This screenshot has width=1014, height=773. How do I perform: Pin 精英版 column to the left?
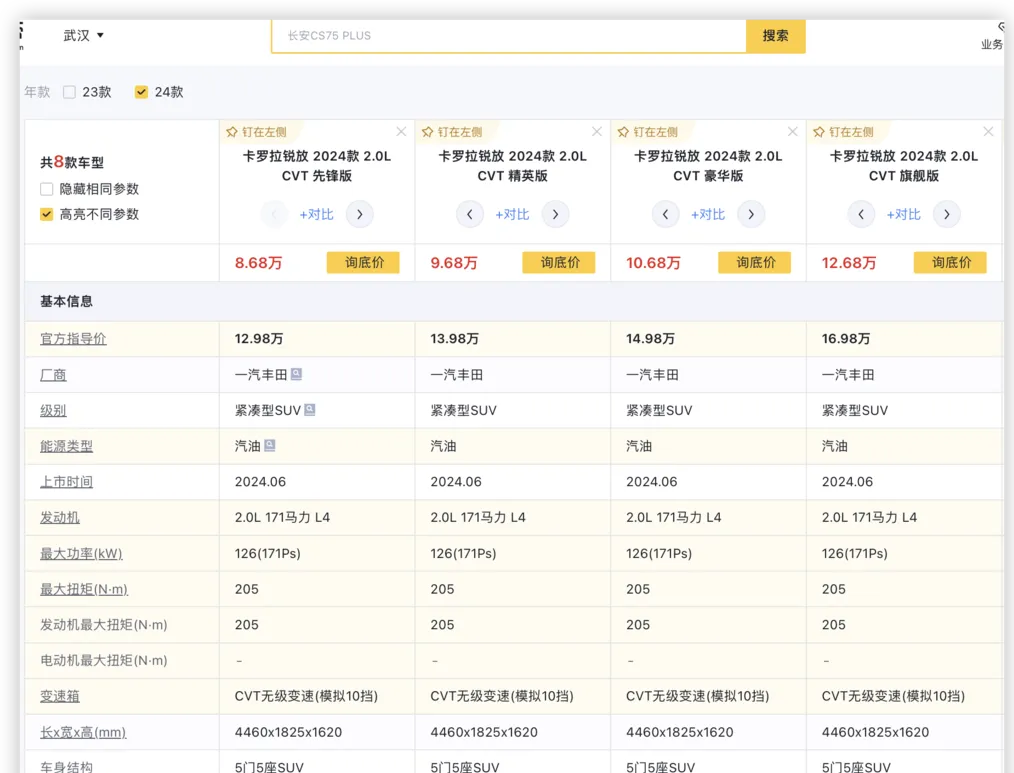pyautogui.click(x=451, y=132)
